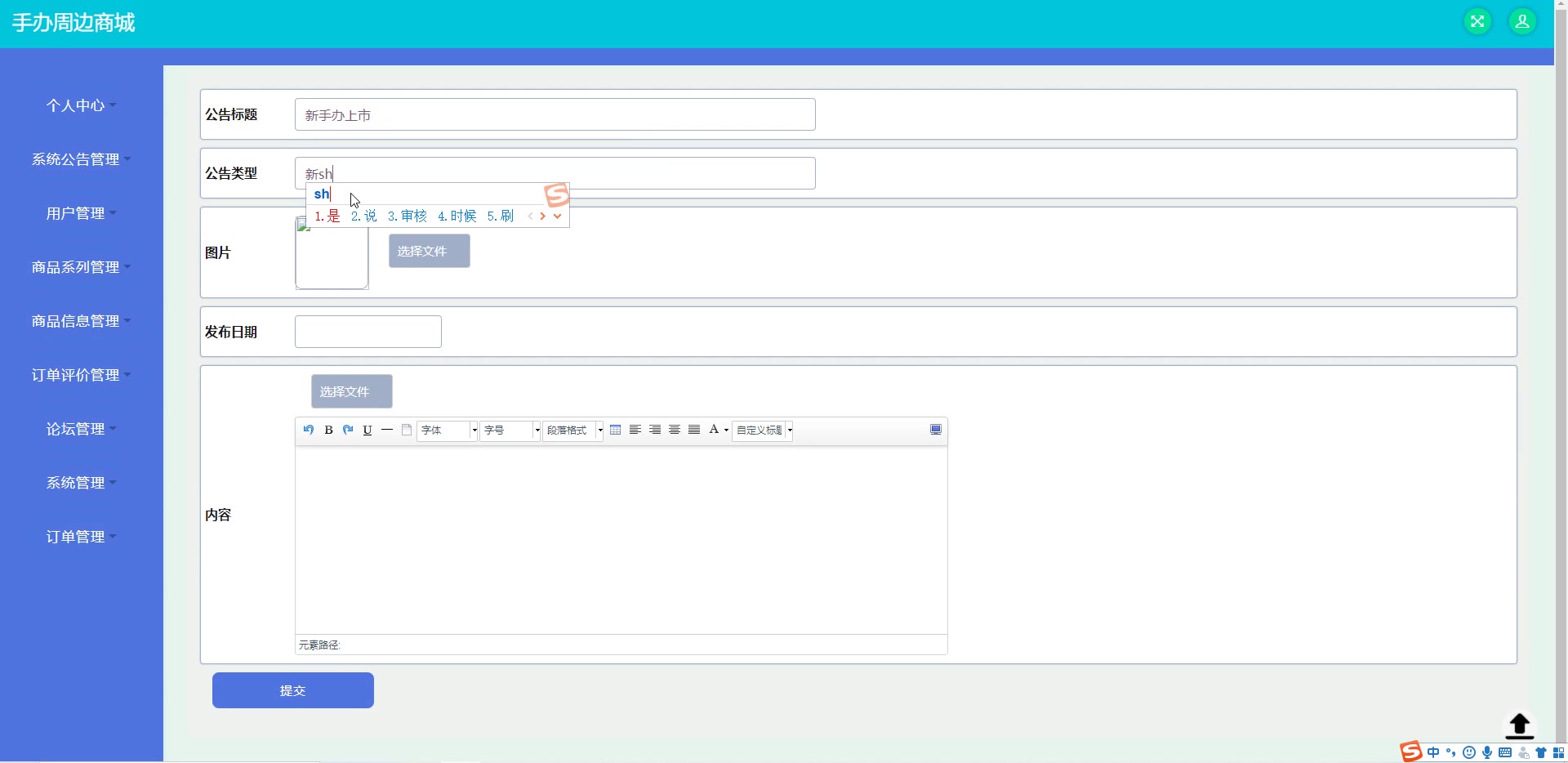Viewport: 1568px width, 763px height.
Task: Open the soft keyboard icon in IME bar
Action: coord(1505,752)
